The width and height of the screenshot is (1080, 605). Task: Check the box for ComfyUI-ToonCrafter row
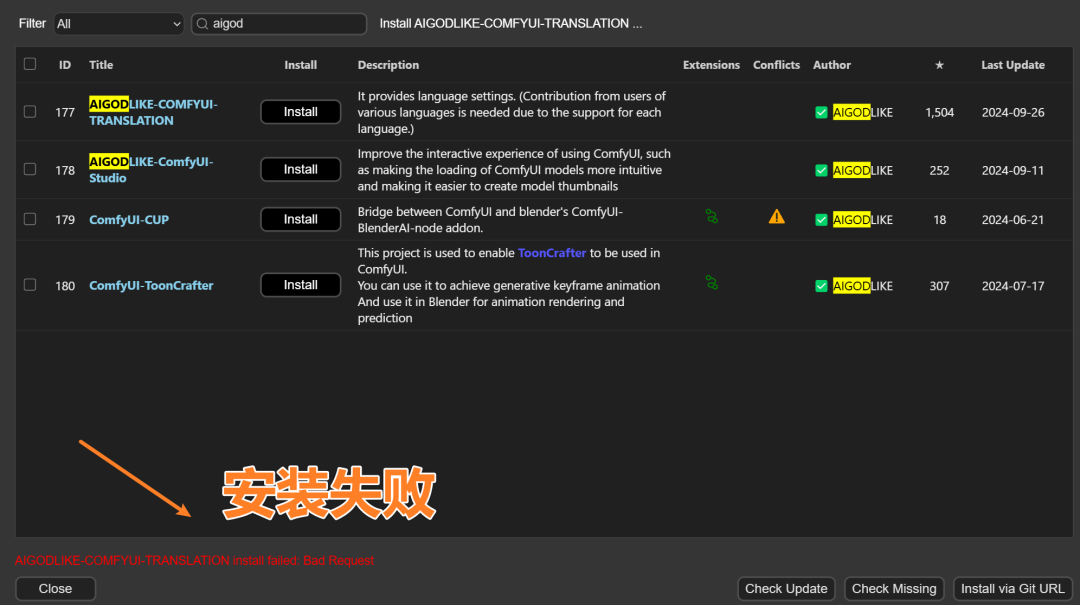pos(30,285)
